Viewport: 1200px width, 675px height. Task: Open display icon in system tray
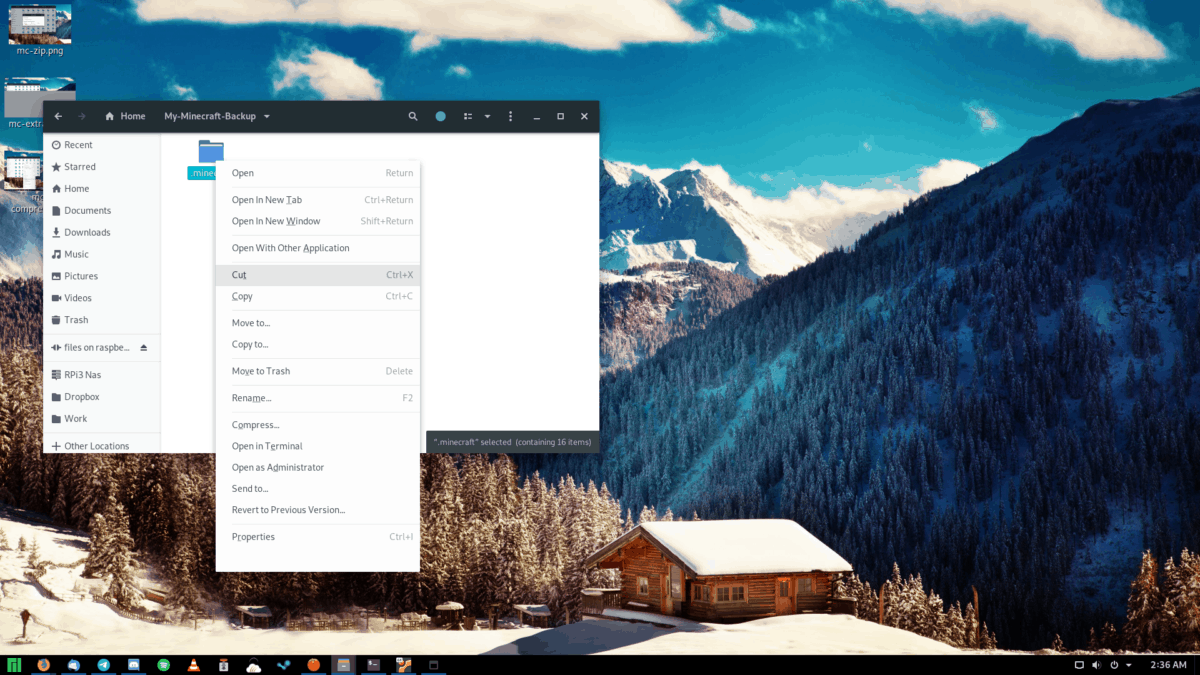coord(1079,665)
